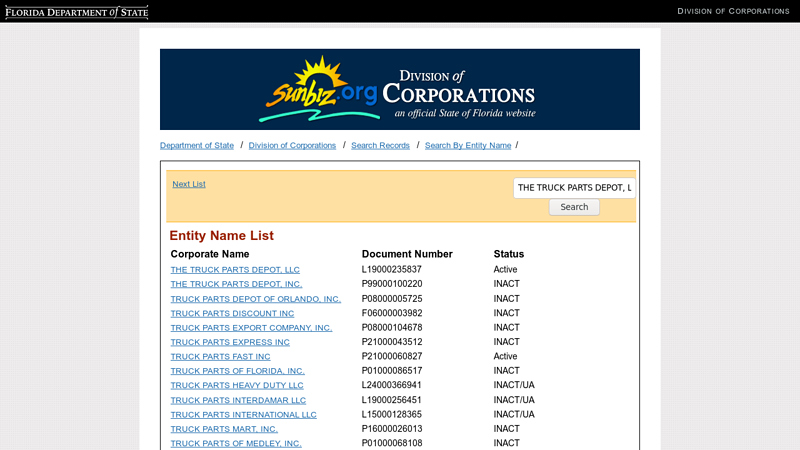Select document number P01000068108

click(392, 443)
